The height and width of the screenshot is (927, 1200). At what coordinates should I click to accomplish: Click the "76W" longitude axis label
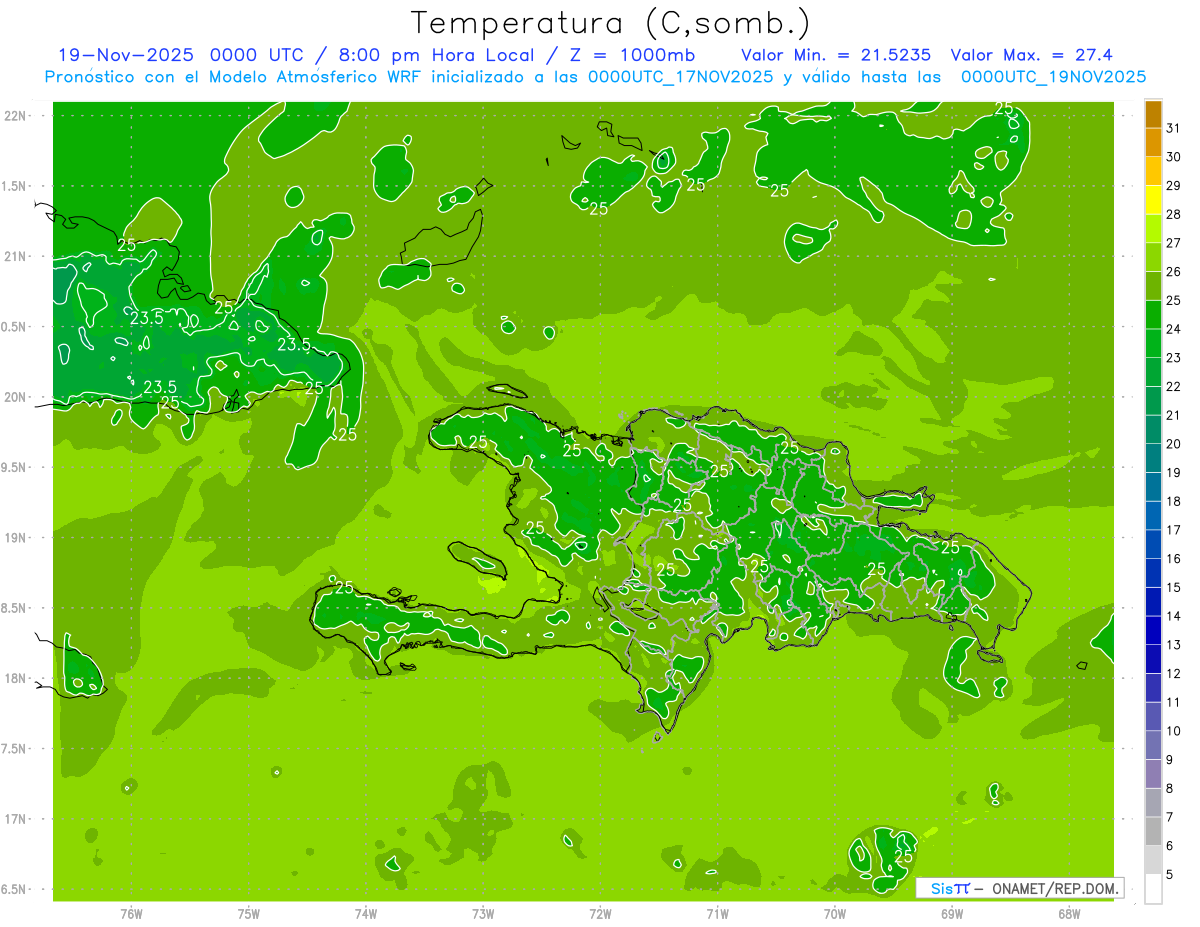coord(131,913)
